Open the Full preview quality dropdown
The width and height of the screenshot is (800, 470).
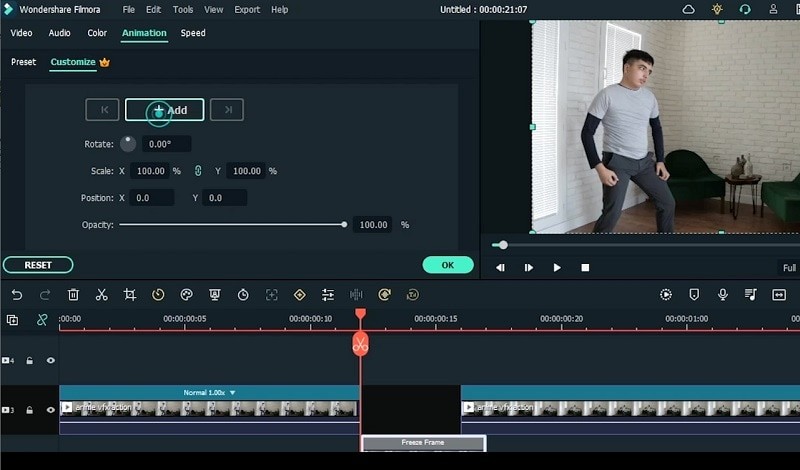pyautogui.click(x=789, y=267)
